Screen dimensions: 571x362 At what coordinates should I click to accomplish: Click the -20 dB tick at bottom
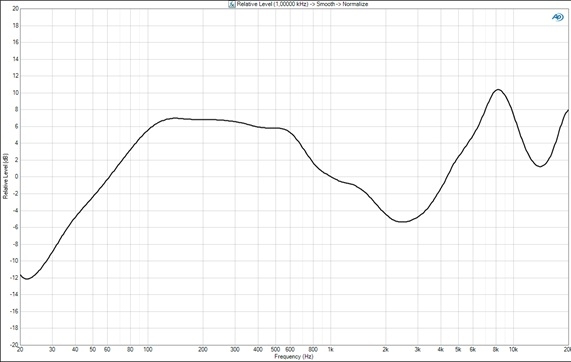coord(15,344)
